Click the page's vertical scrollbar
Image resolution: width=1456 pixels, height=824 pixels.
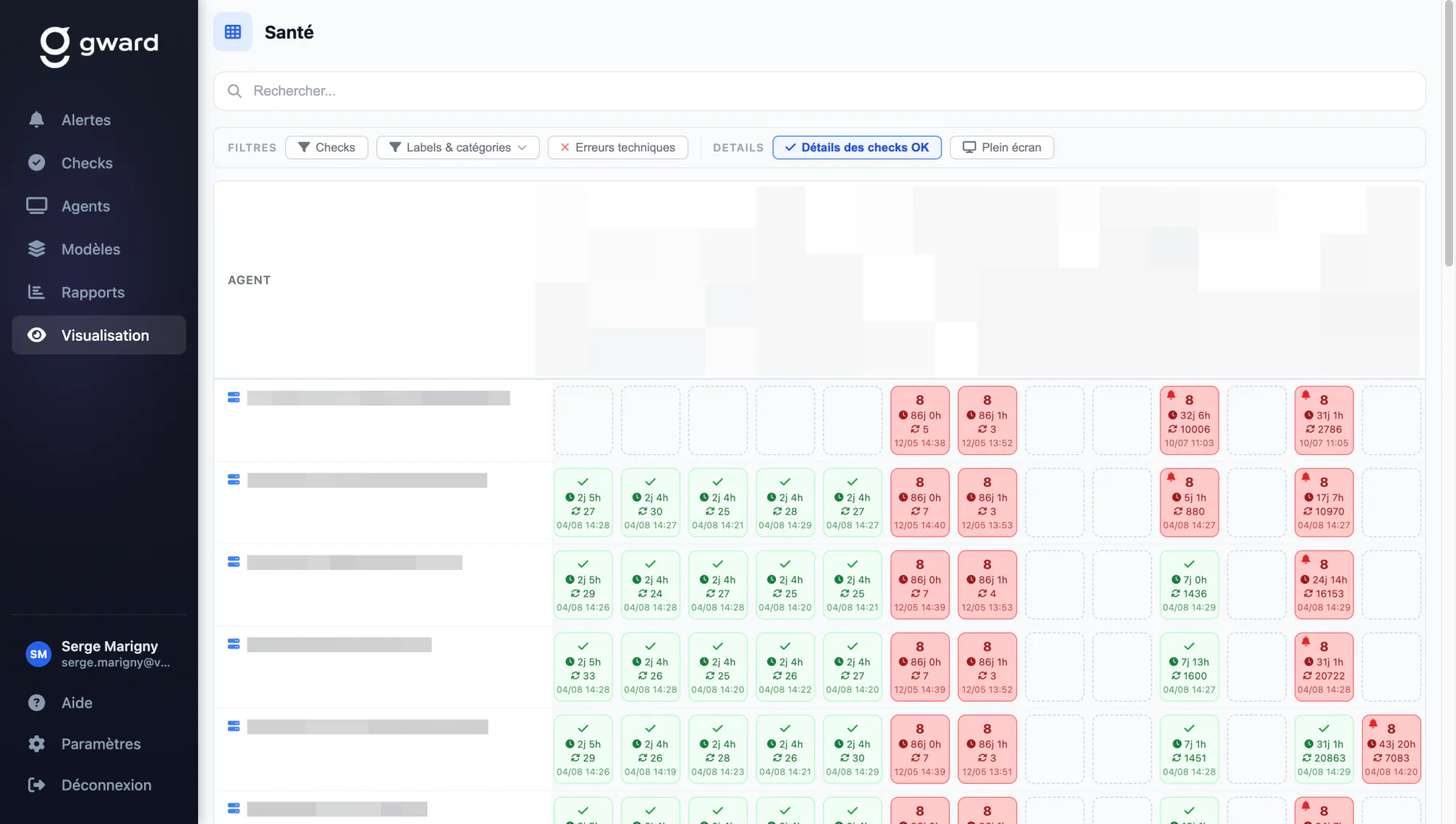pyautogui.click(x=1448, y=135)
